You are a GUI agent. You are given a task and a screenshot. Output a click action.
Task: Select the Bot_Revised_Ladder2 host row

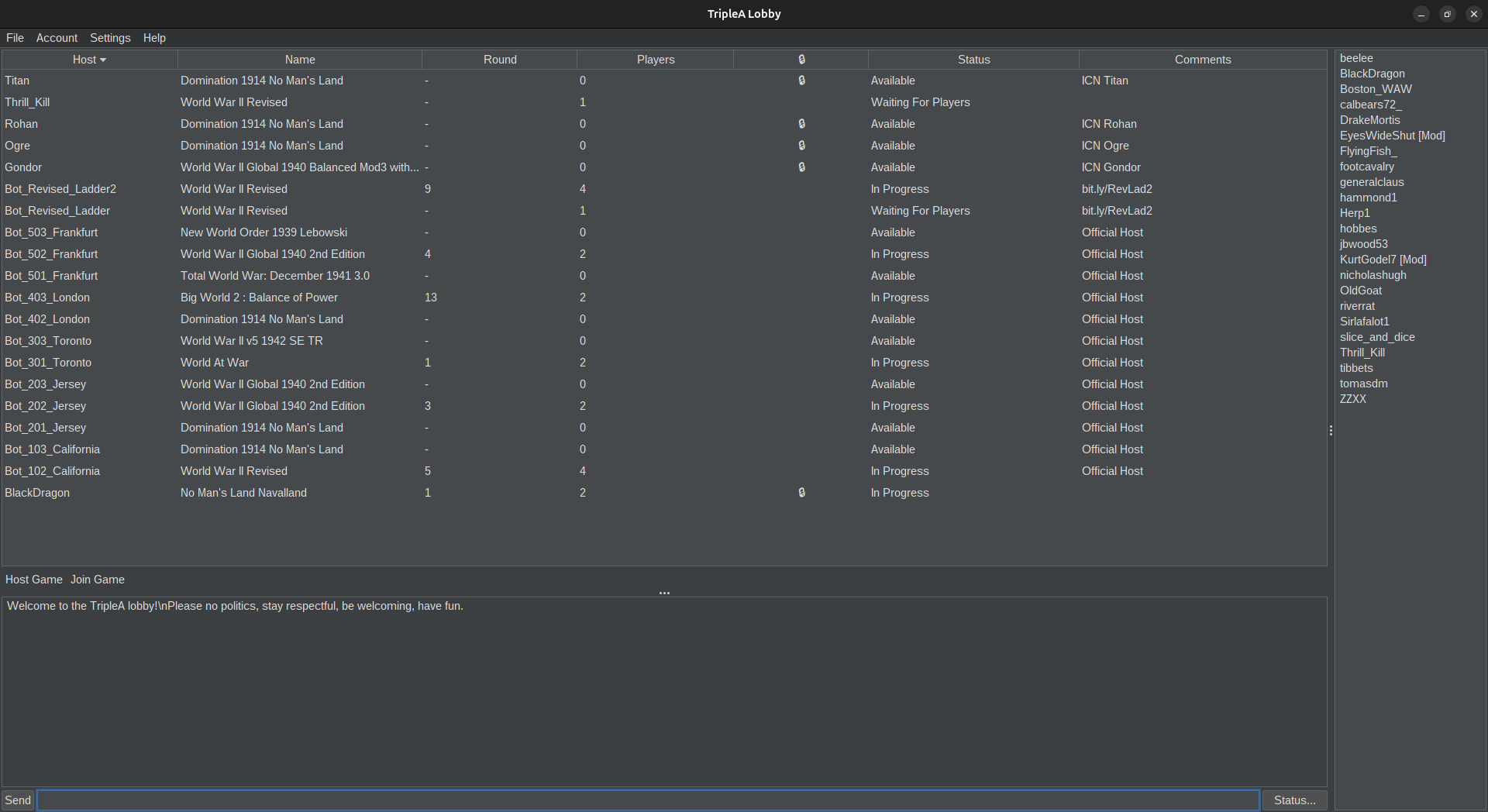click(x=664, y=189)
